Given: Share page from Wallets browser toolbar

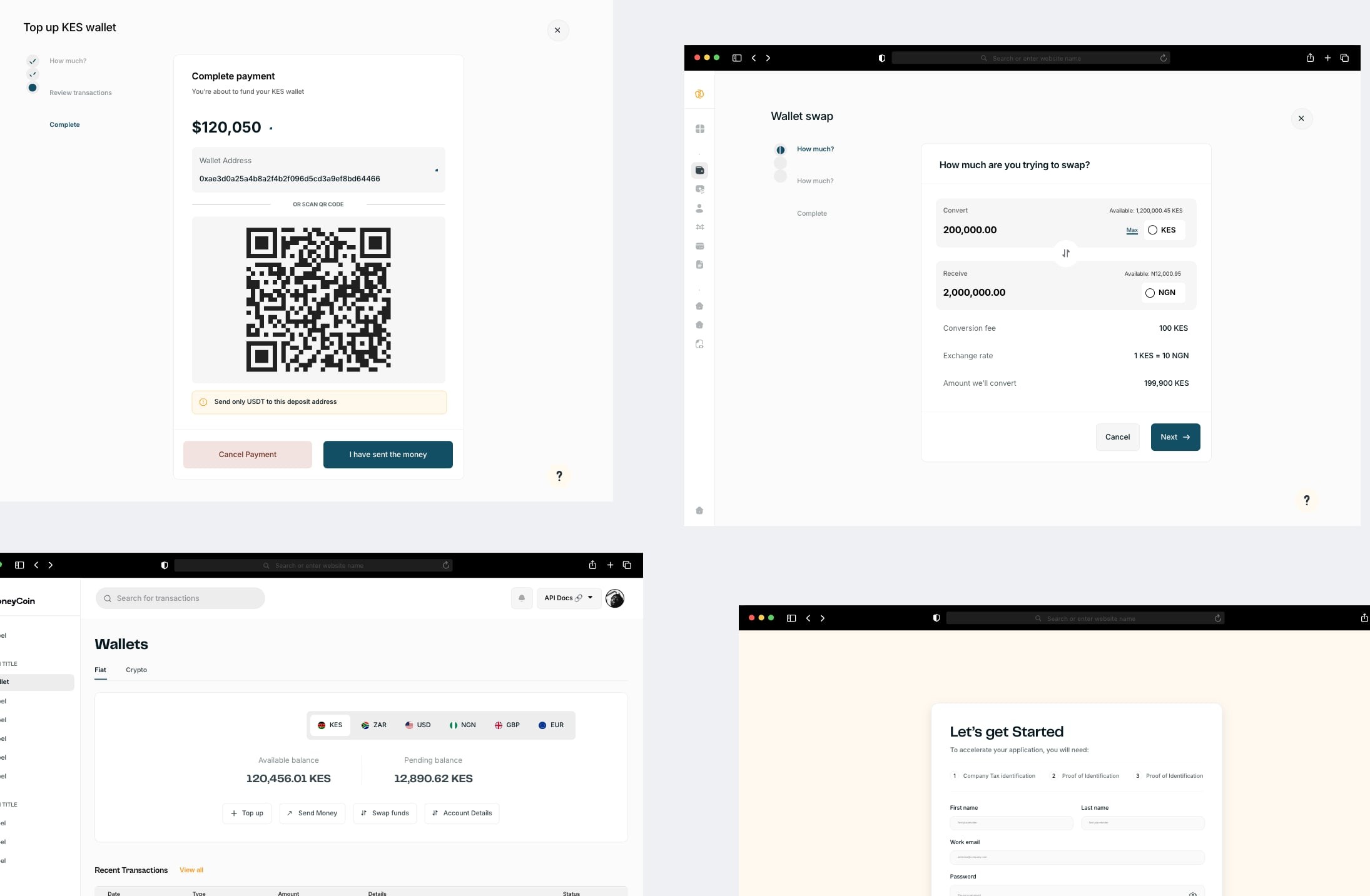Looking at the screenshot, I should [x=592, y=565].
